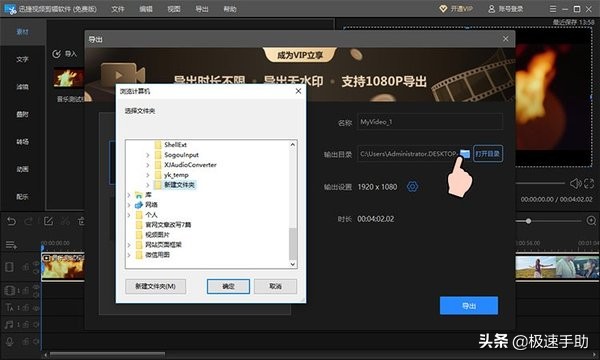Select the 微信用图 folder
Viewport: 600px width, 360px height.
[157, 254]
